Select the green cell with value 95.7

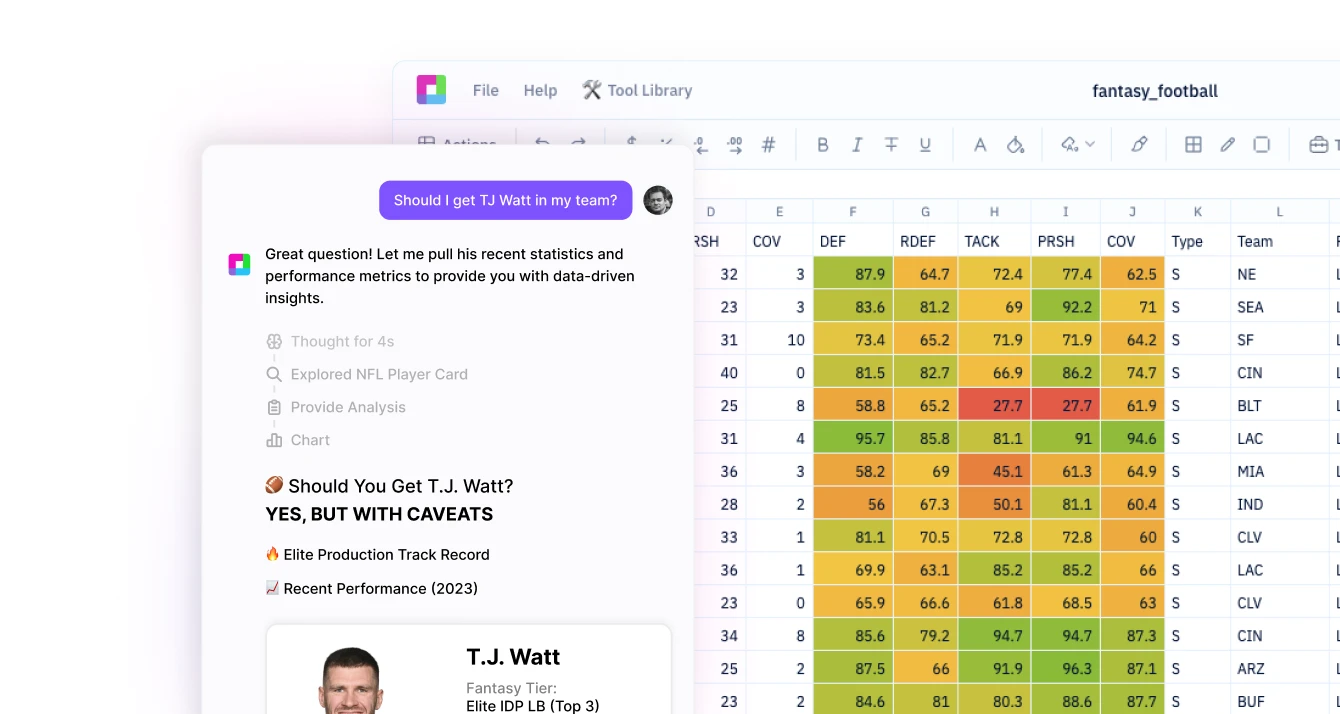[853, 438]
